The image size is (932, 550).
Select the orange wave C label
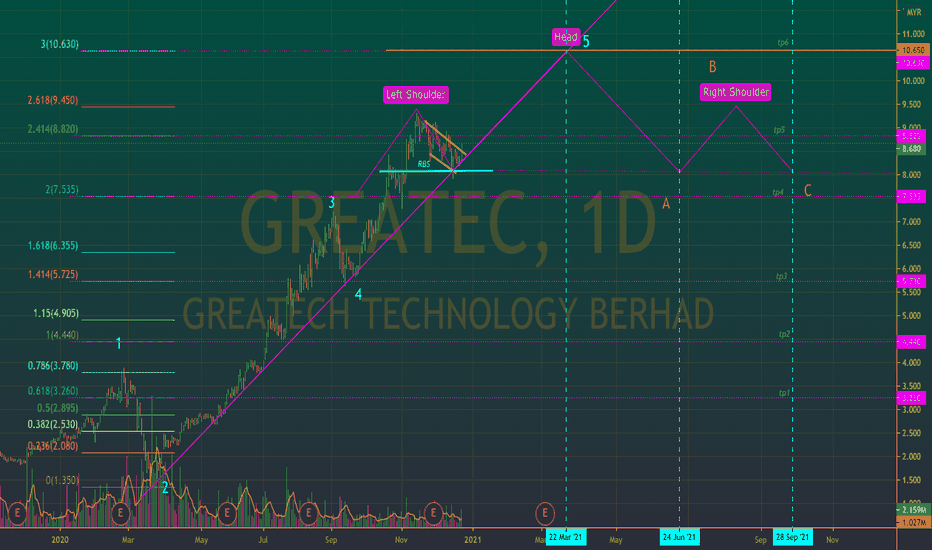click(x=807, y=190)
